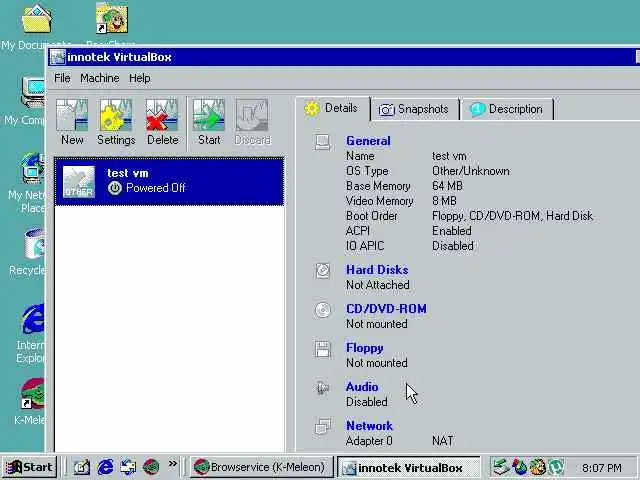
Task: Click the network icon beside Network
Action: 322,427
